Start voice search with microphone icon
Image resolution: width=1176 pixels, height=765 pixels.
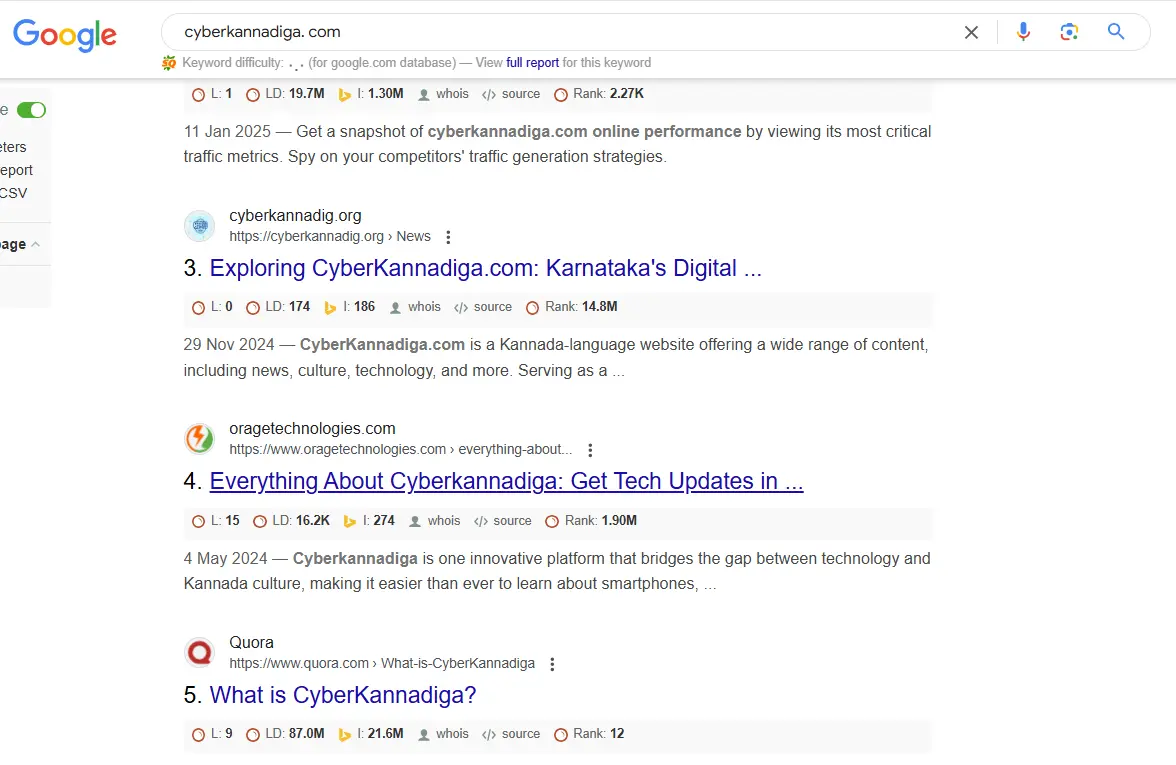click(x=1023, y=32)
